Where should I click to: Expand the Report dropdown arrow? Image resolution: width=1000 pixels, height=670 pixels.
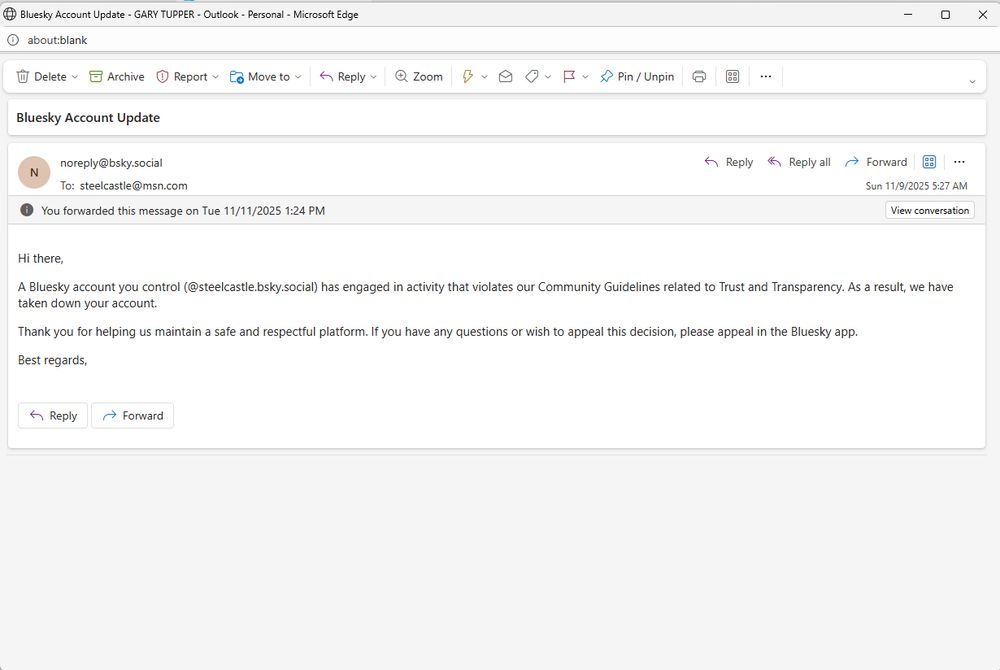tap(216, 77)
